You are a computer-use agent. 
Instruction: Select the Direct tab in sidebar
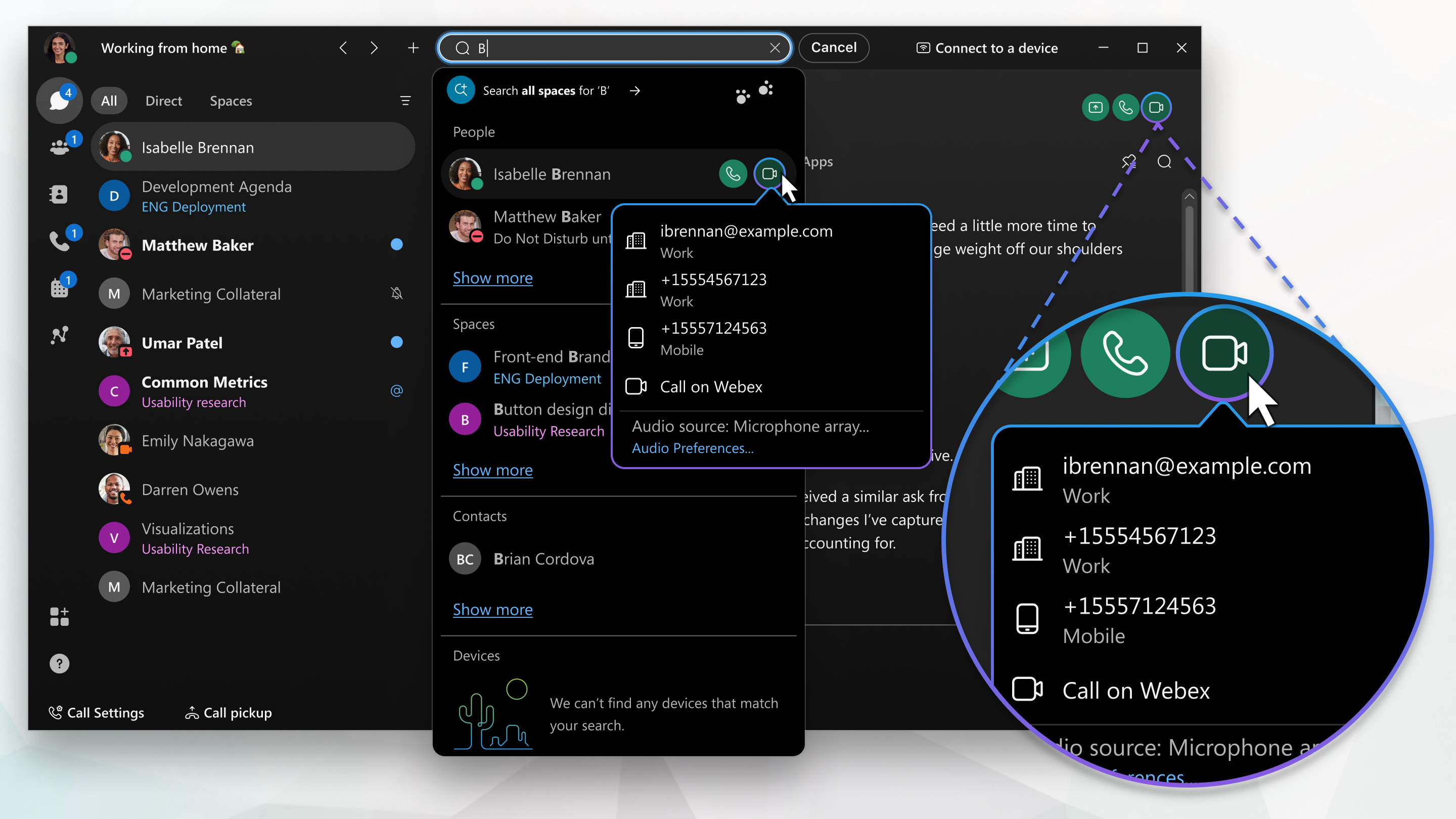coord(162,100)
